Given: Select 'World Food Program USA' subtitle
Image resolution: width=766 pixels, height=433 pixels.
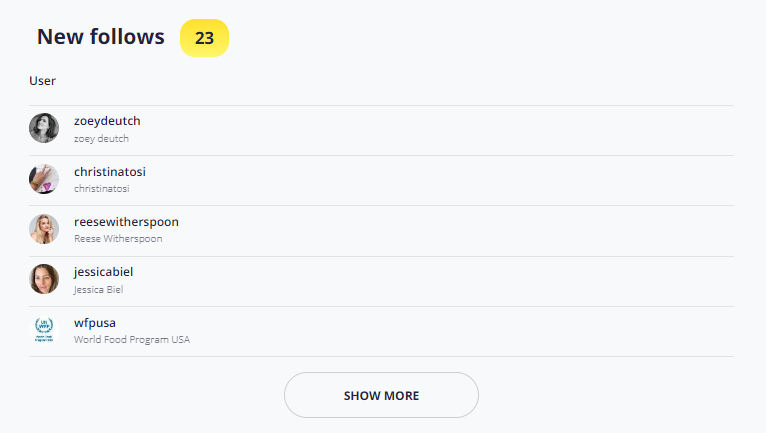Looking at the screenshot, I should click(132, 339).
